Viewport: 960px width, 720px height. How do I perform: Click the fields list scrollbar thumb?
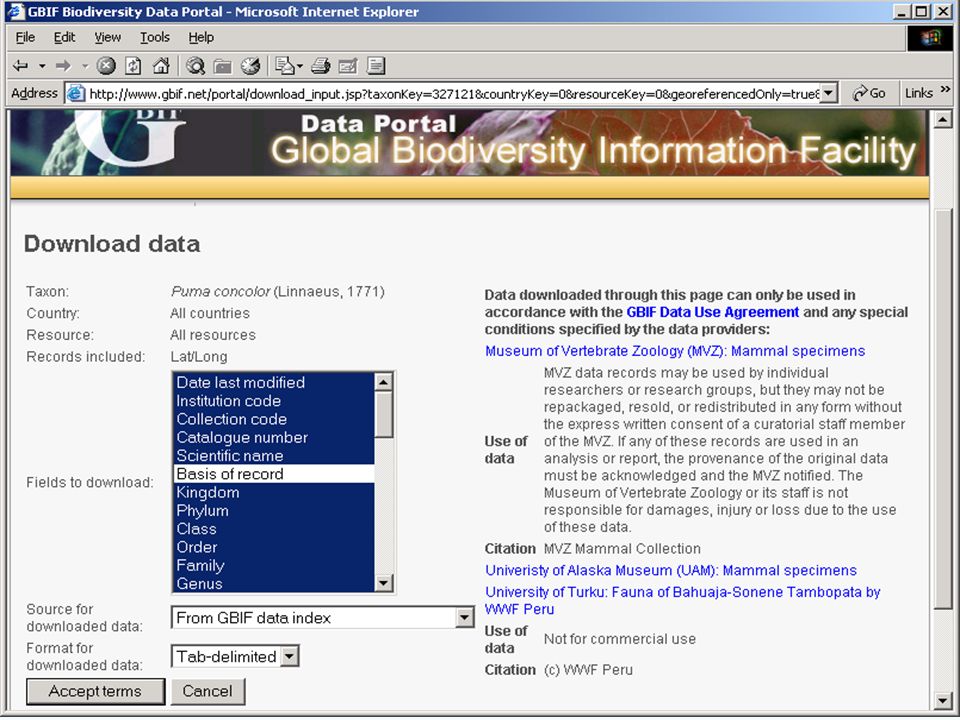[384, 414]
